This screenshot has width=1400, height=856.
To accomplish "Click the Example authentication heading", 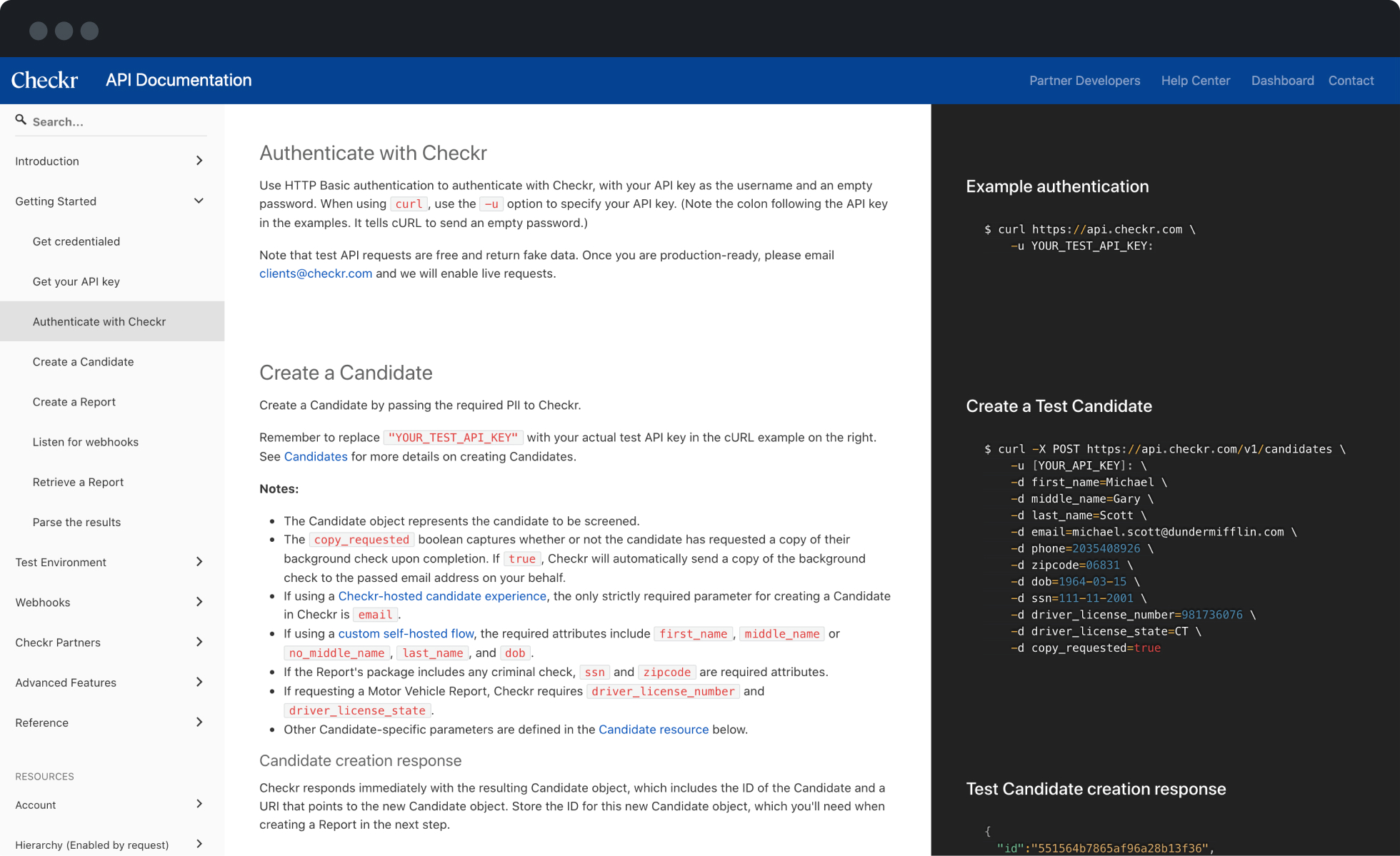I will (1058, 186).
